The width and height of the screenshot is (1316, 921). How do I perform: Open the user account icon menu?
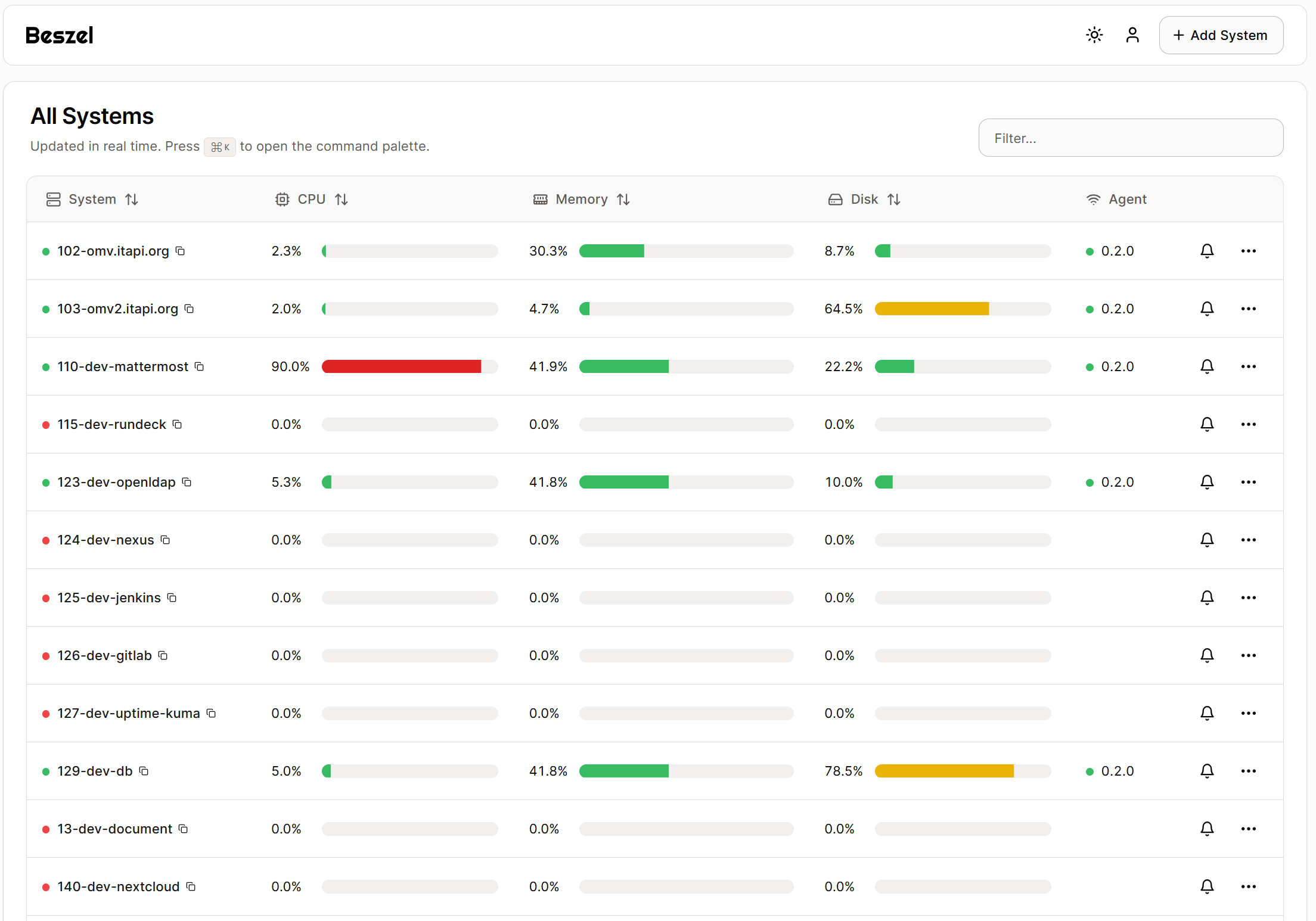(1132, 35)
